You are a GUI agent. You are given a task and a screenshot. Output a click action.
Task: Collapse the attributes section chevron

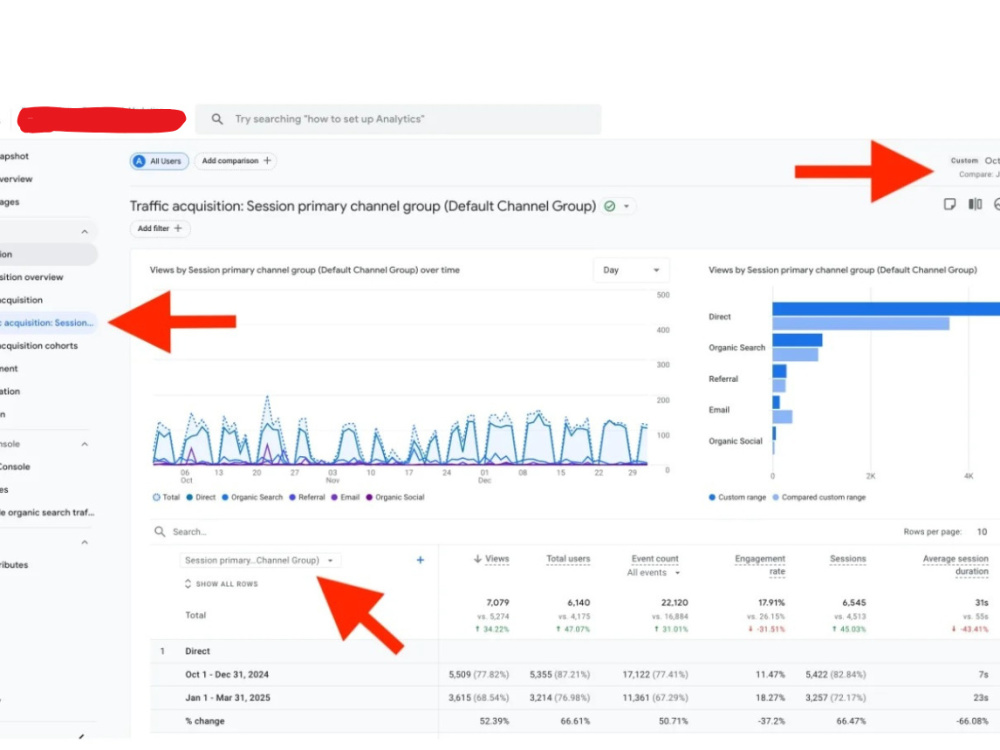pos(85,543)
